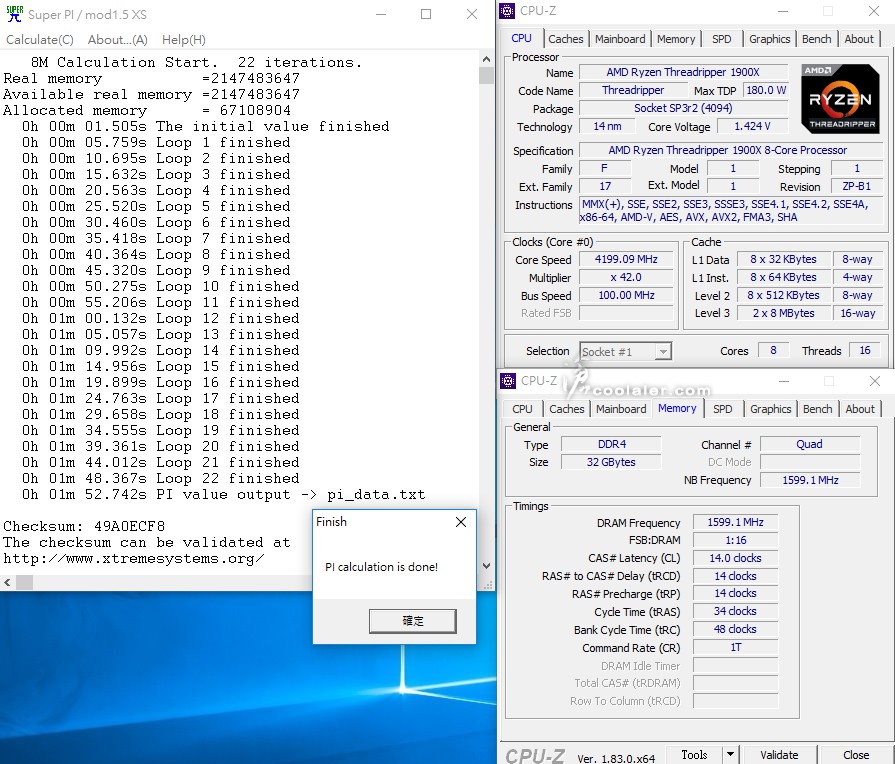Image resolution: width=895 pixels, height=764 pixels.
Task: Open the Bench tab in upper CPU-Z
Action: 816,39
